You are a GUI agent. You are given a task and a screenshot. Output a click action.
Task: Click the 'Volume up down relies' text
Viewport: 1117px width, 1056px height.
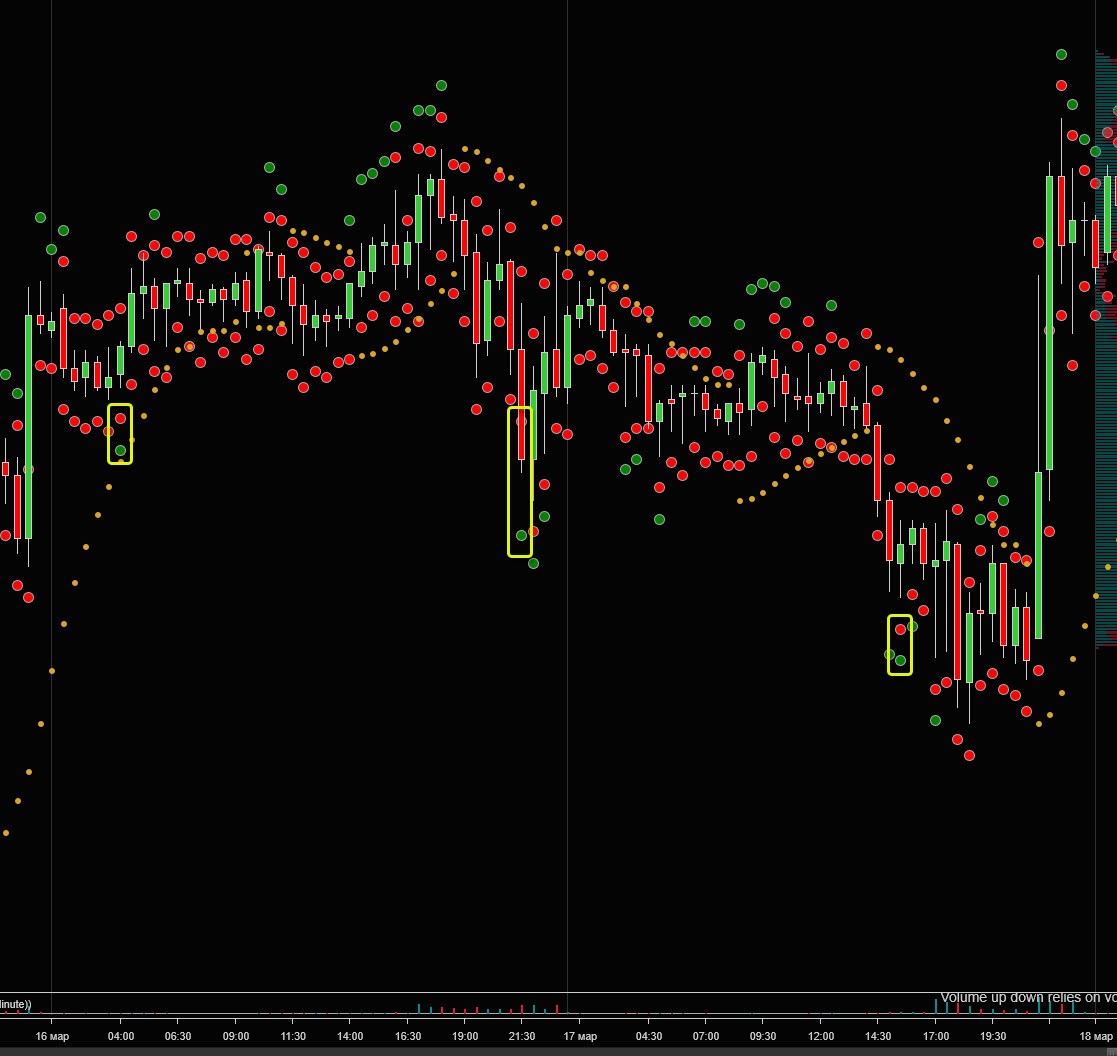click(1010, 998)
